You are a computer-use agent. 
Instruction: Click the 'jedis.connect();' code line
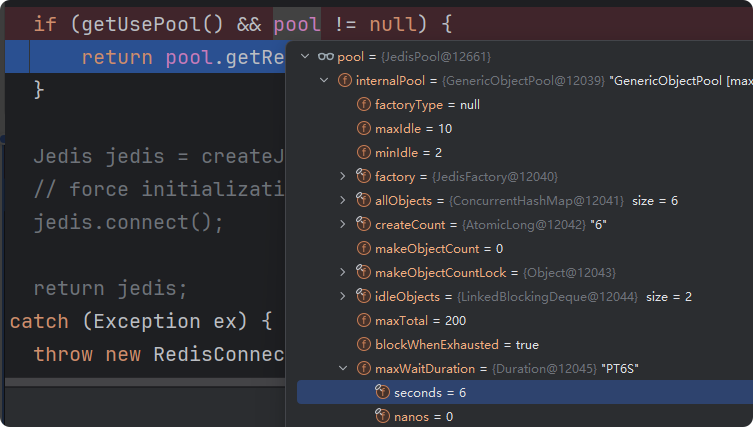coord(129,222)
